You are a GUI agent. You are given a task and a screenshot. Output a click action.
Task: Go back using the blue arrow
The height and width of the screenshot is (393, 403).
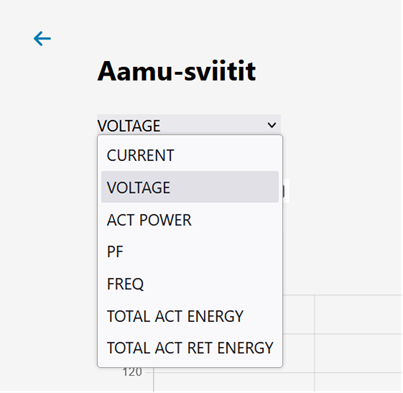click(x=42, y=39)
